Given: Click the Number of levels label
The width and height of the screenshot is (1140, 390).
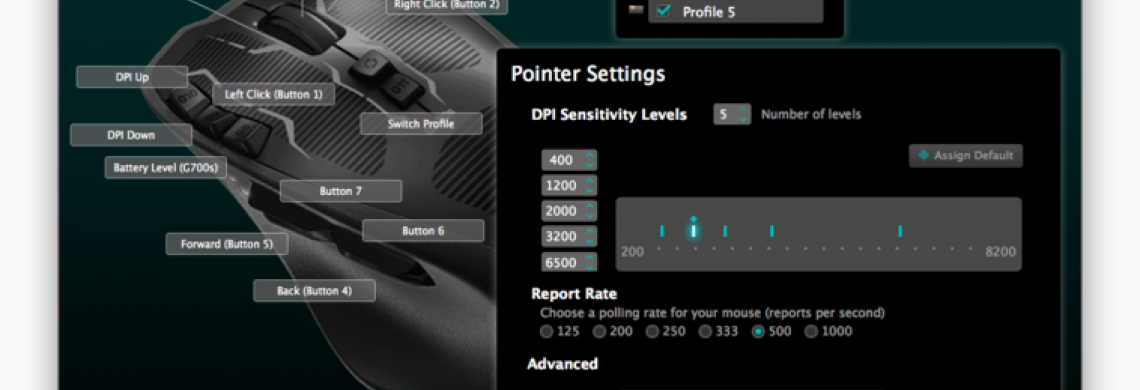Looking at the screenshot, I should pyautogui.click(x=811, y=114).
